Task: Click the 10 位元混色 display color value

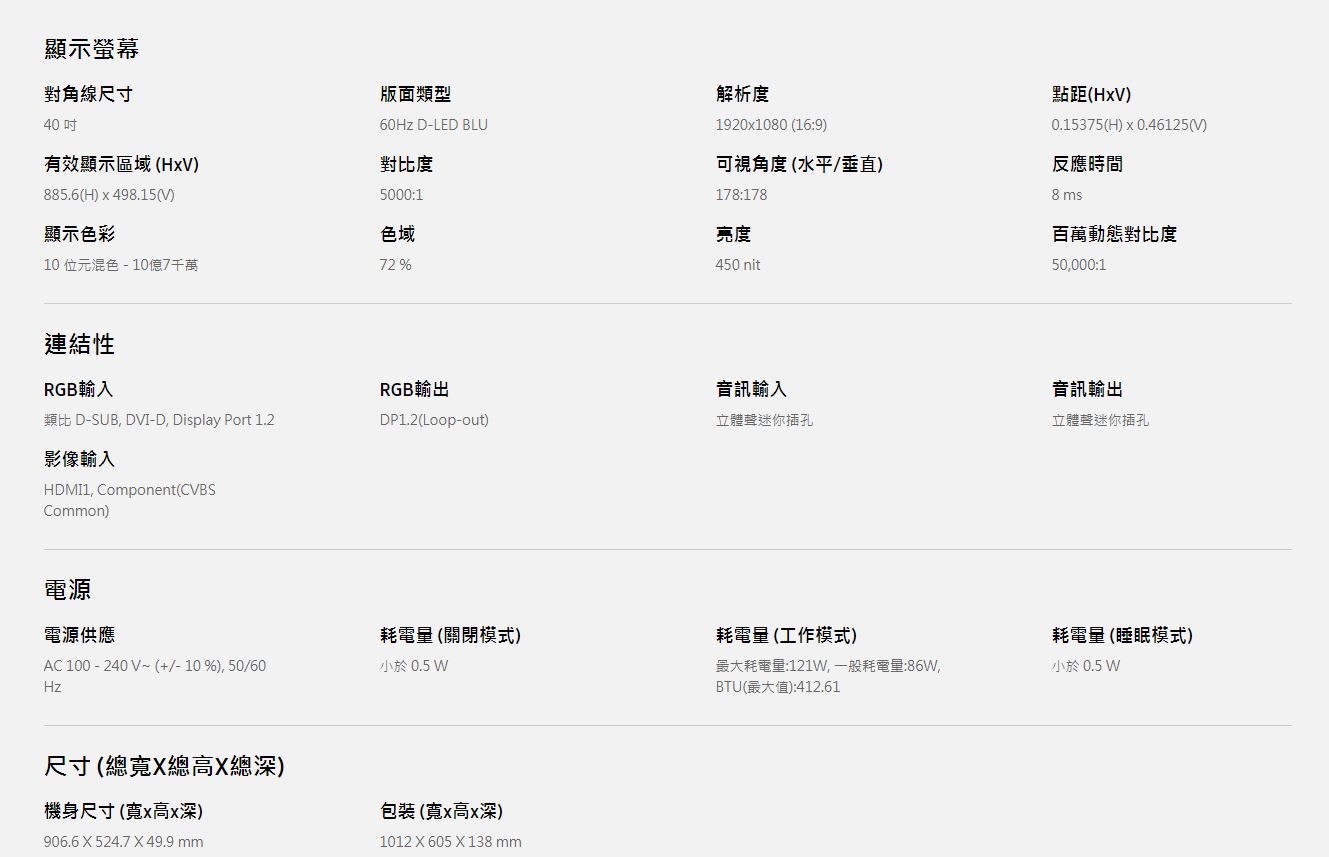Action: pos(120,265)
